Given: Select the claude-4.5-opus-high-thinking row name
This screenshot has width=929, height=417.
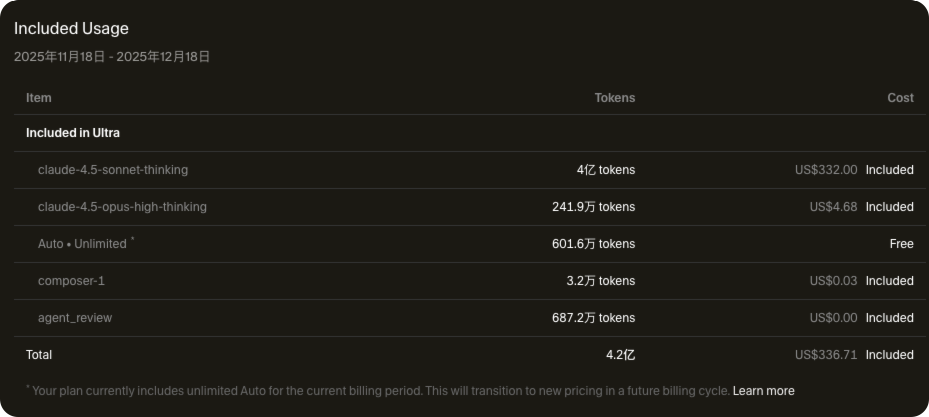Looking at the screenshot, I should tap(122, 207).
